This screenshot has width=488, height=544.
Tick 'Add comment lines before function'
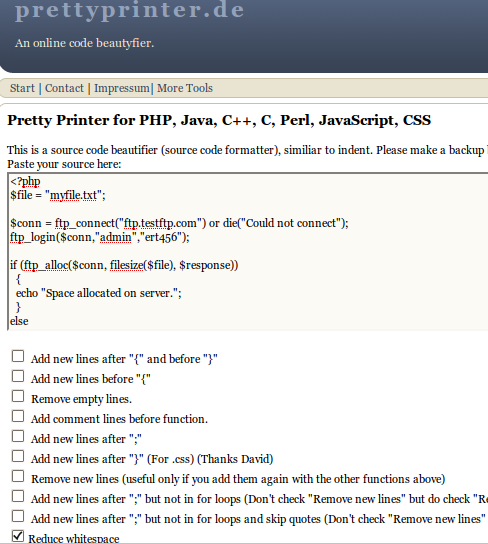[x=18, y=416]
